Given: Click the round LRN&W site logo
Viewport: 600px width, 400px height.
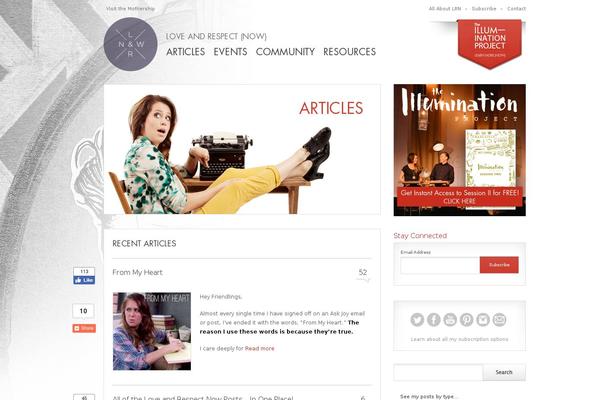Looking at the screenshot, I should 130,44.
